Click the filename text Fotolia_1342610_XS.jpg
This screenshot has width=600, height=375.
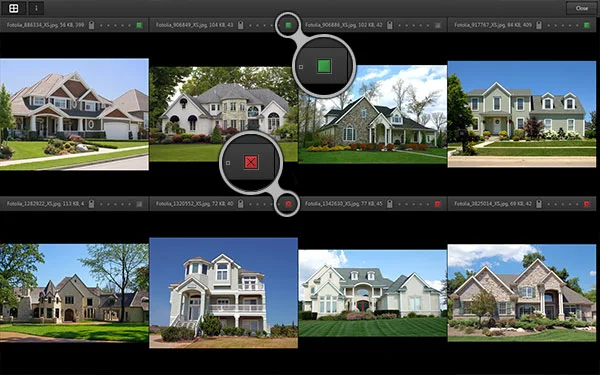[x=331, y=204]
